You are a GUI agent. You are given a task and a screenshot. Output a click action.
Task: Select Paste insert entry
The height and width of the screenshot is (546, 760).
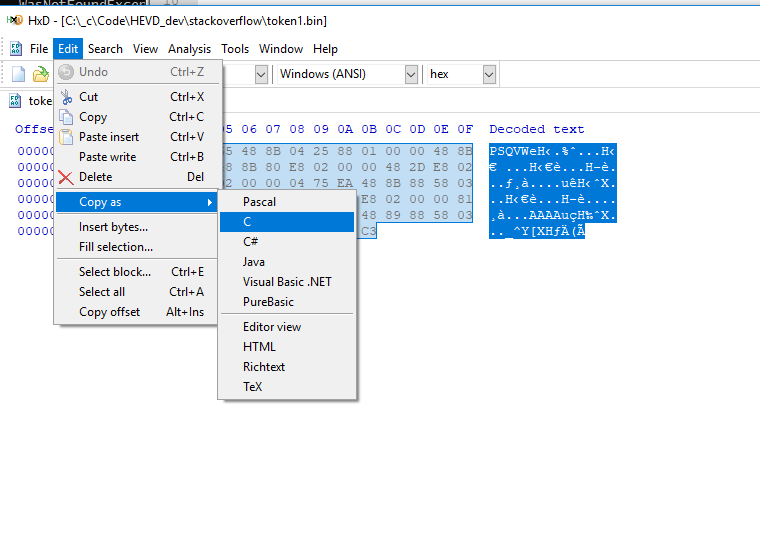point(138,137)
